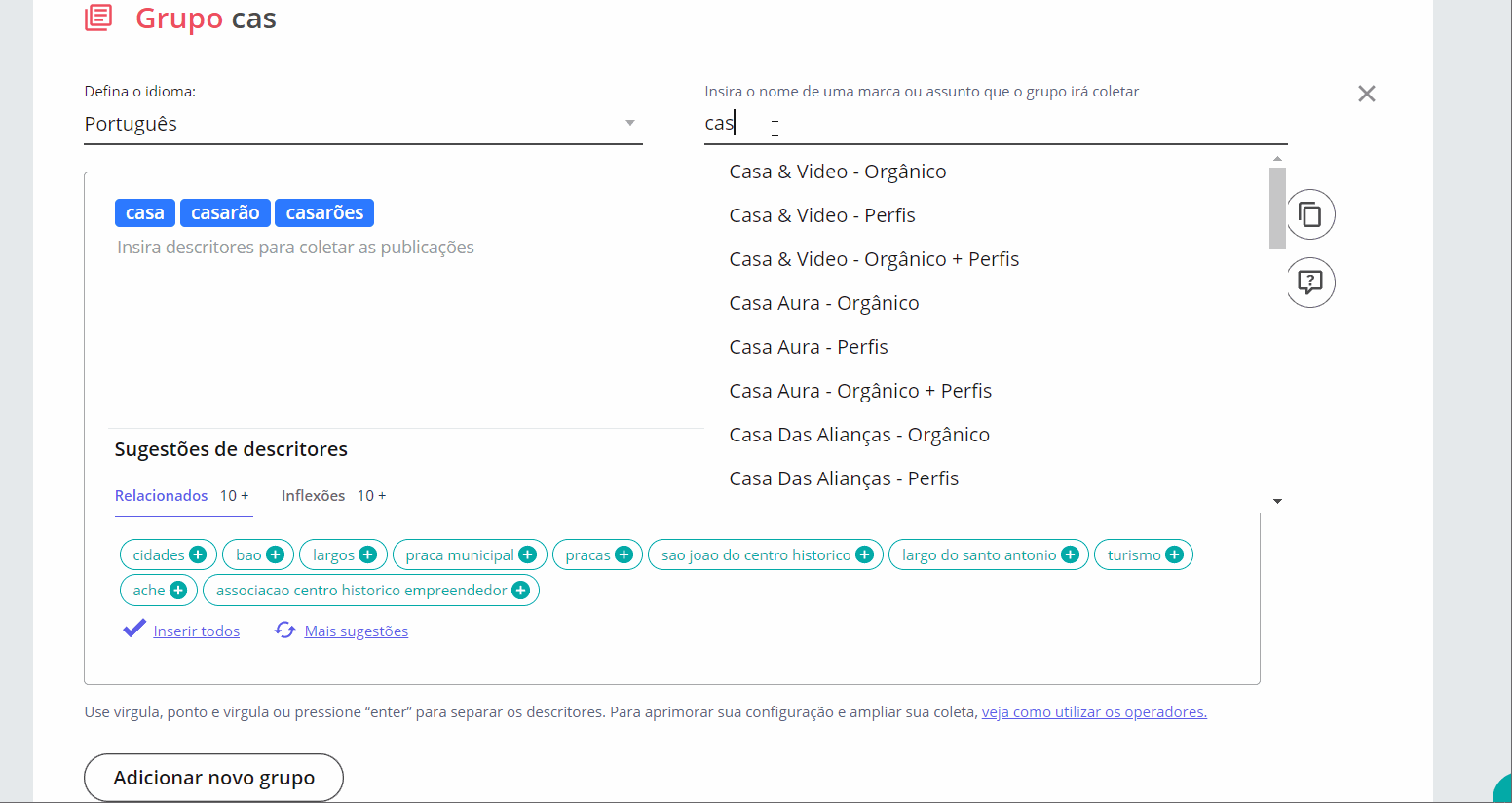The height and width of the screenshot is (803, 1512).
Task: Select 'Casa & Video - Perfis' option
Action: 822,215
